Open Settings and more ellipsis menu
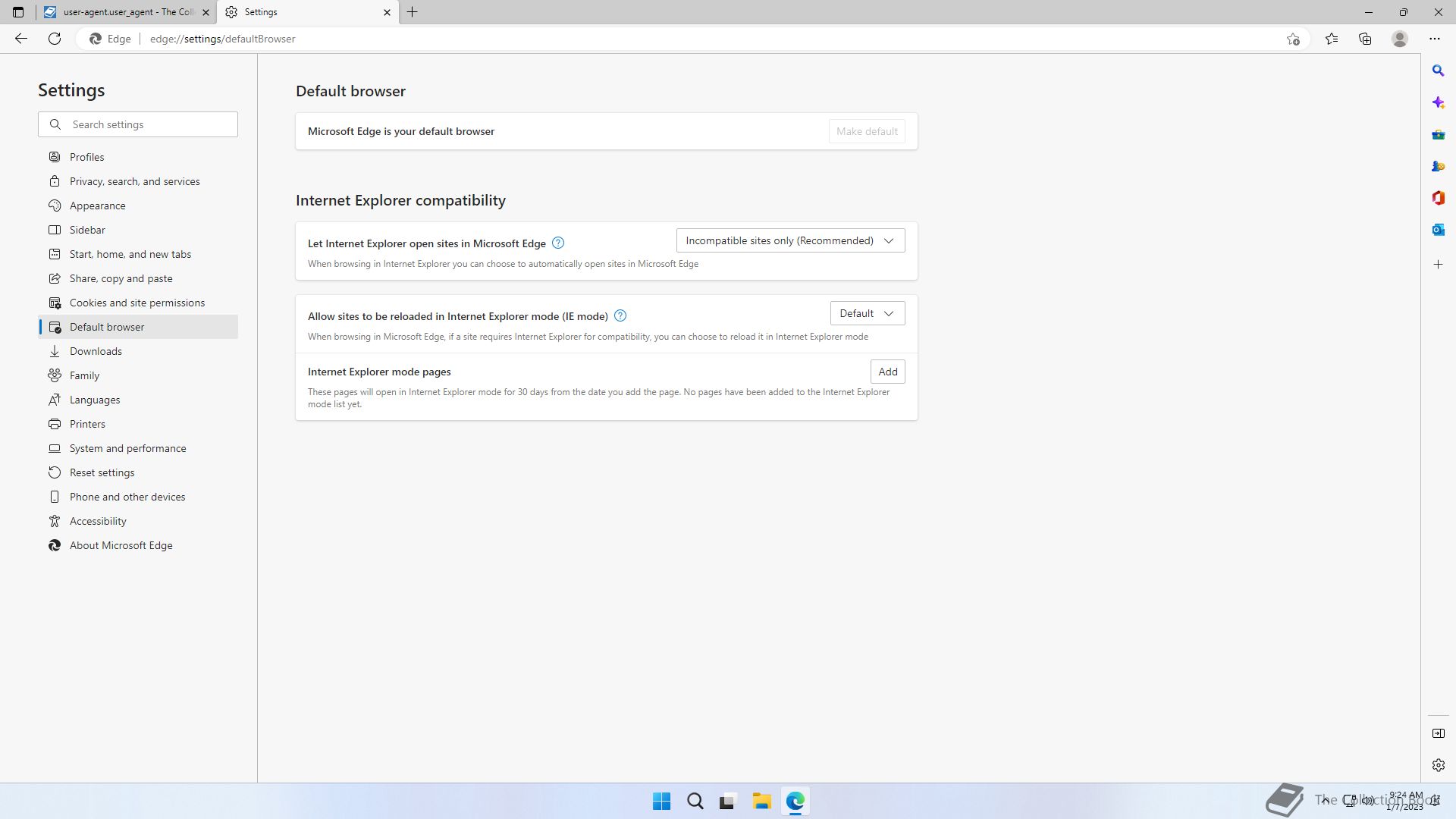 pos(1434,39)
